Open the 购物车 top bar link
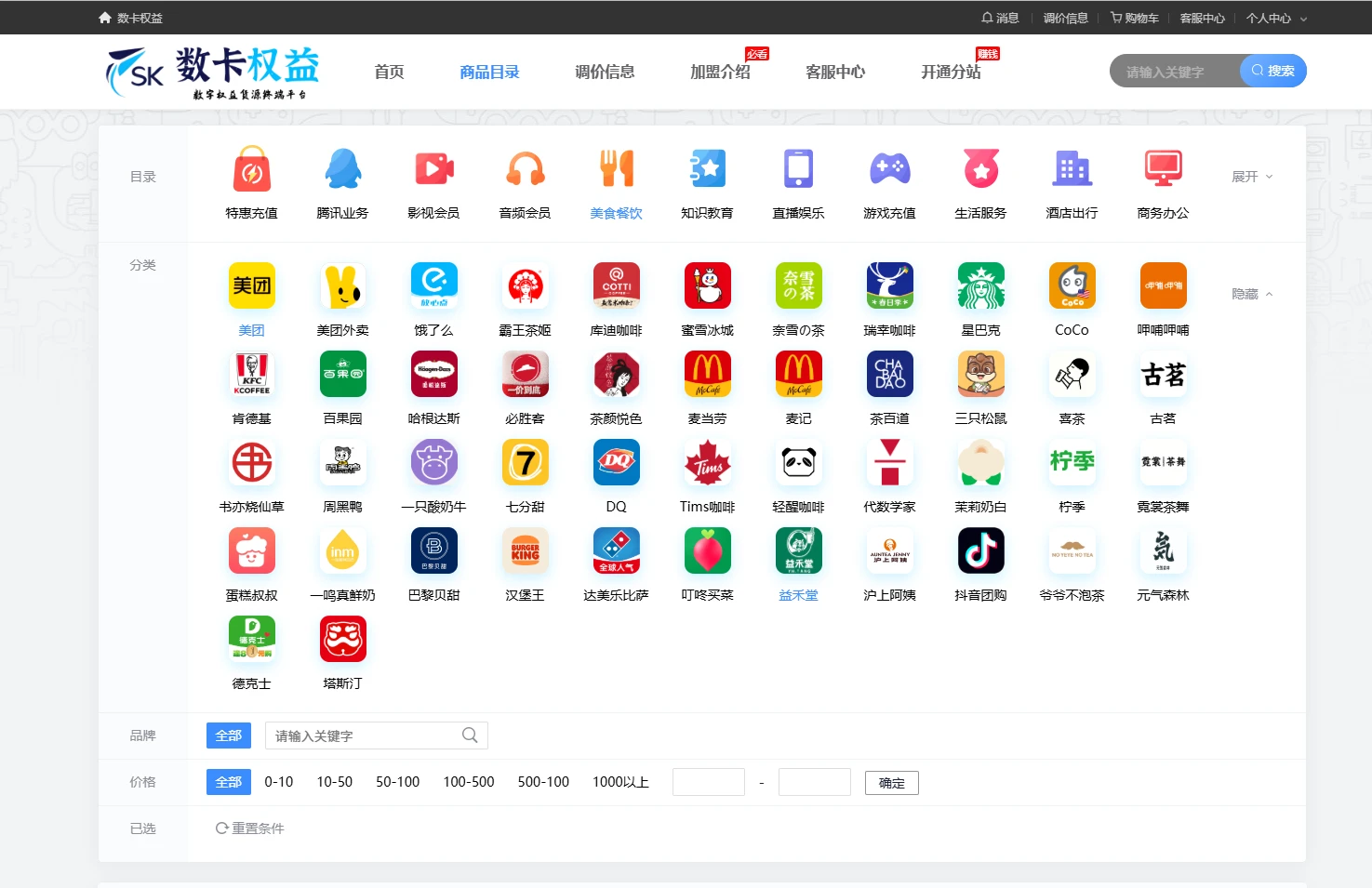 point(1135,18)
